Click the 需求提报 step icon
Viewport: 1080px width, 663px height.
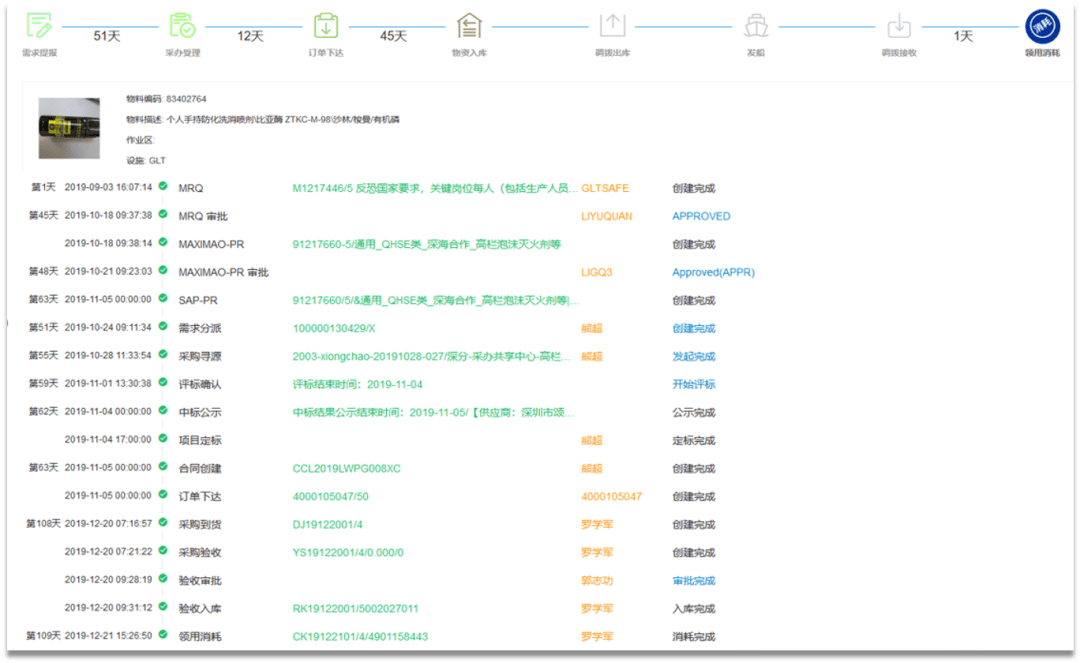tap(39, 25)
